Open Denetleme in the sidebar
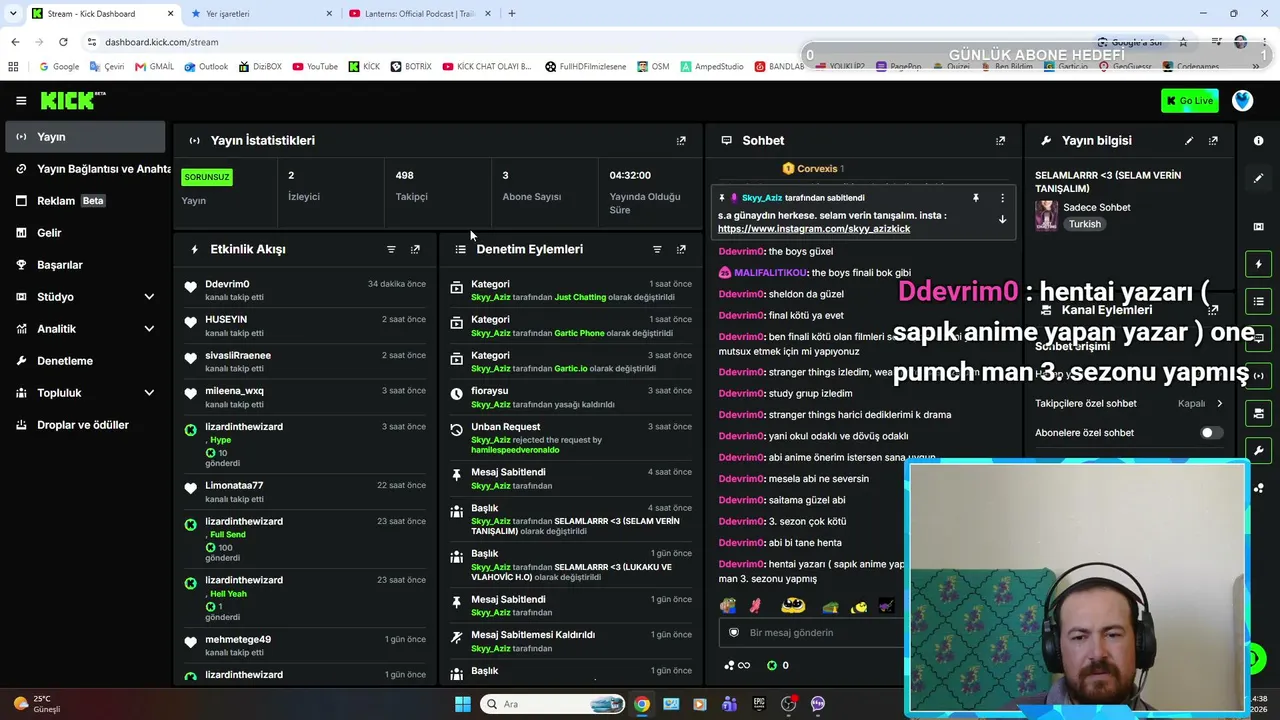Screen dimensions: 1280x720 pos(84,361)
